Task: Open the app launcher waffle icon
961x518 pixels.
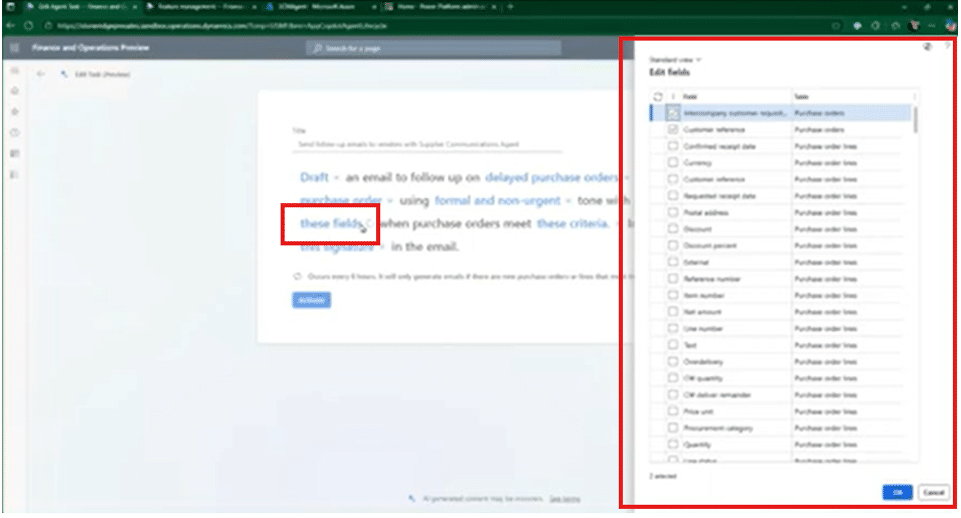Action: click(15, 48)
